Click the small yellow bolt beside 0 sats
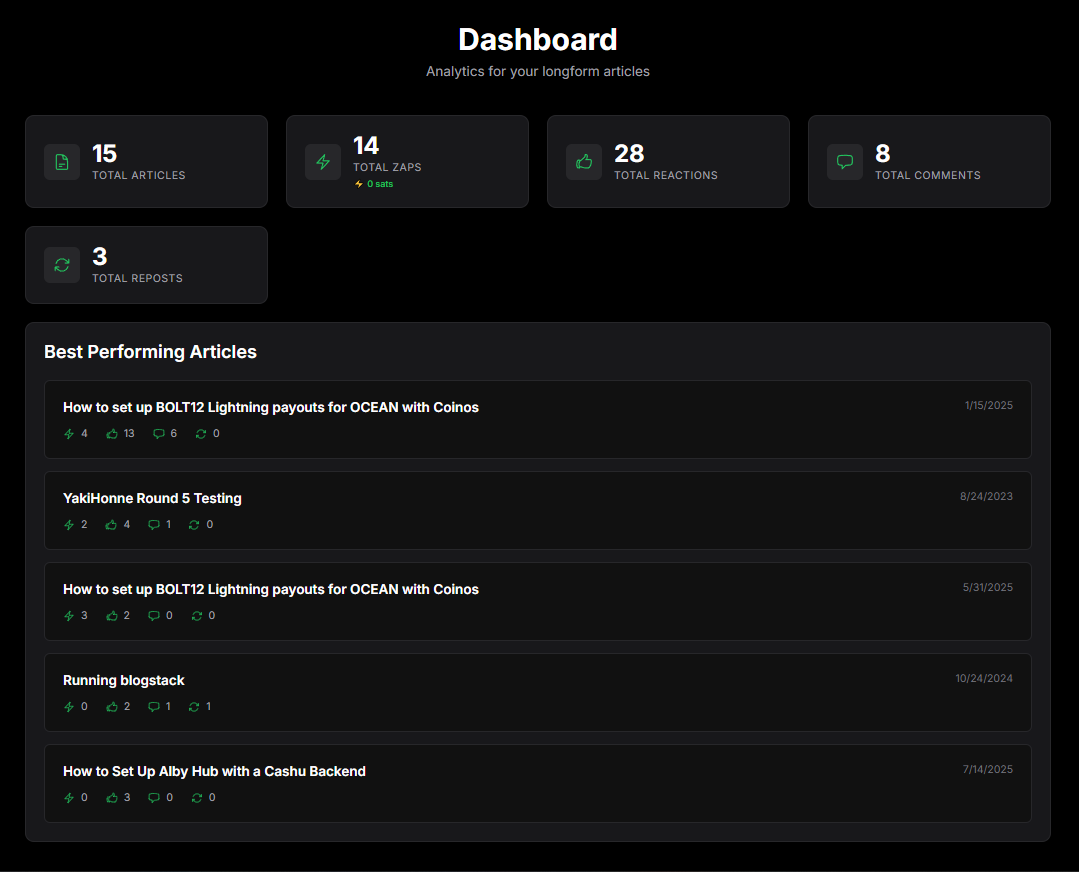1079x872 pixels. [x=359, y=184]
